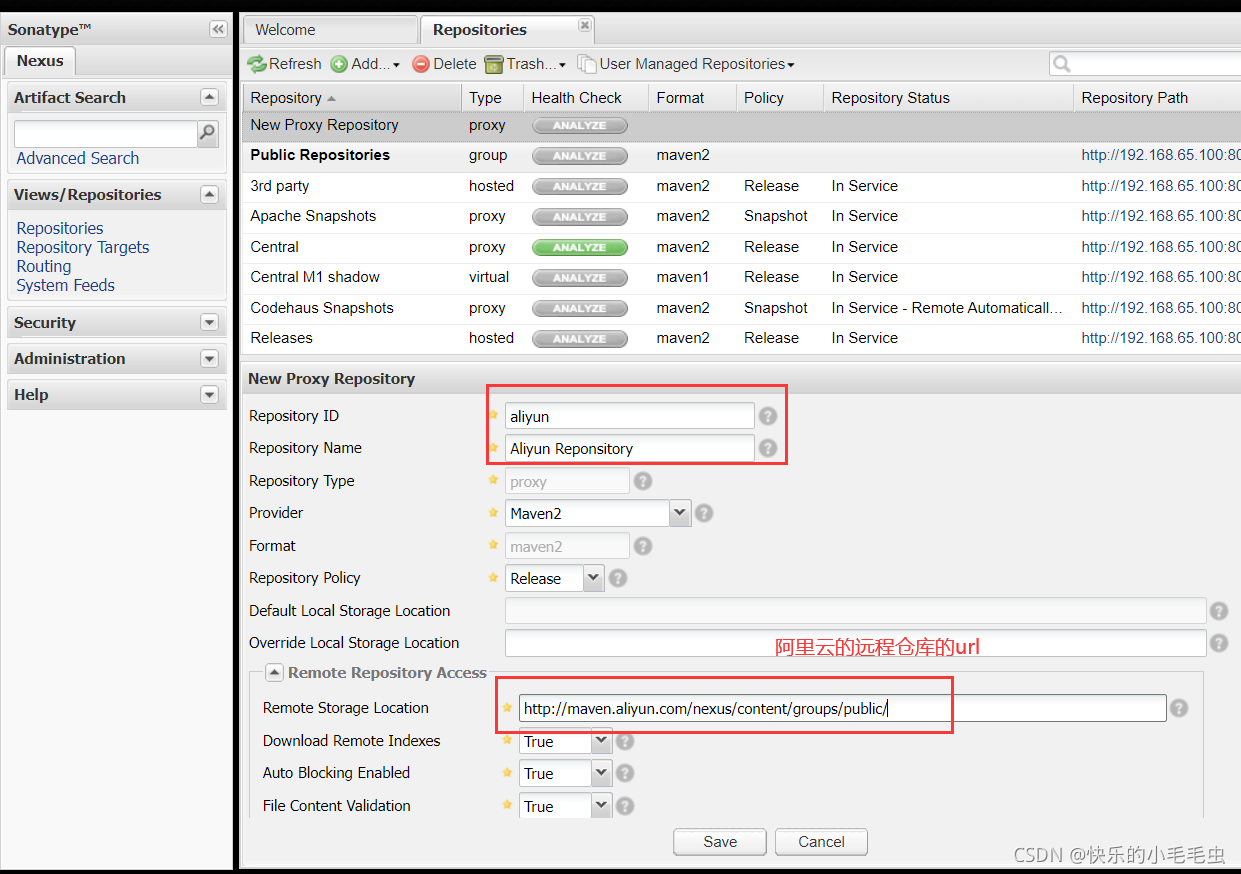This screenshot has width=1241, height=874.
Task: Cancel the new proxy repository form
Action: (x=821, y=842)
